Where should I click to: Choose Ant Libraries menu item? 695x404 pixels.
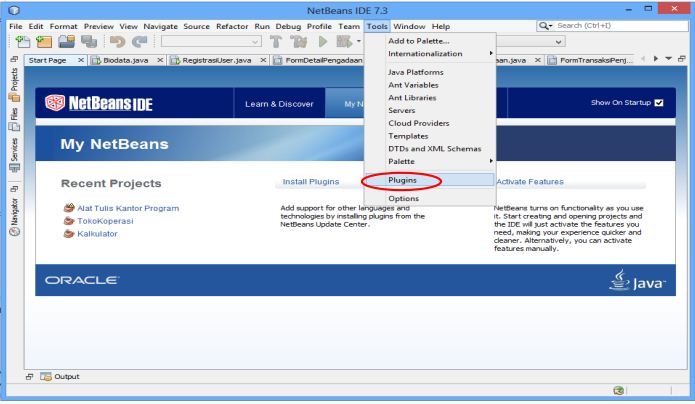tap(429, 98)
